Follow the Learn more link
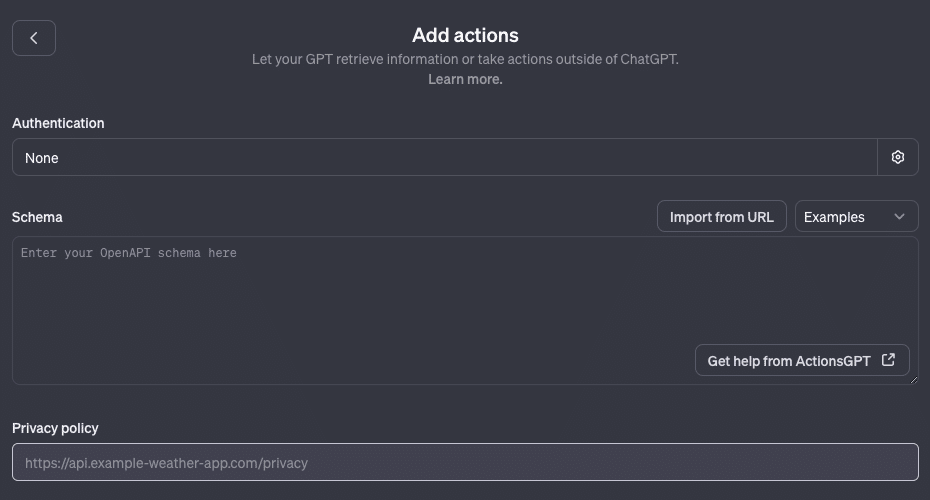930x500 pixels. [465, 79]
